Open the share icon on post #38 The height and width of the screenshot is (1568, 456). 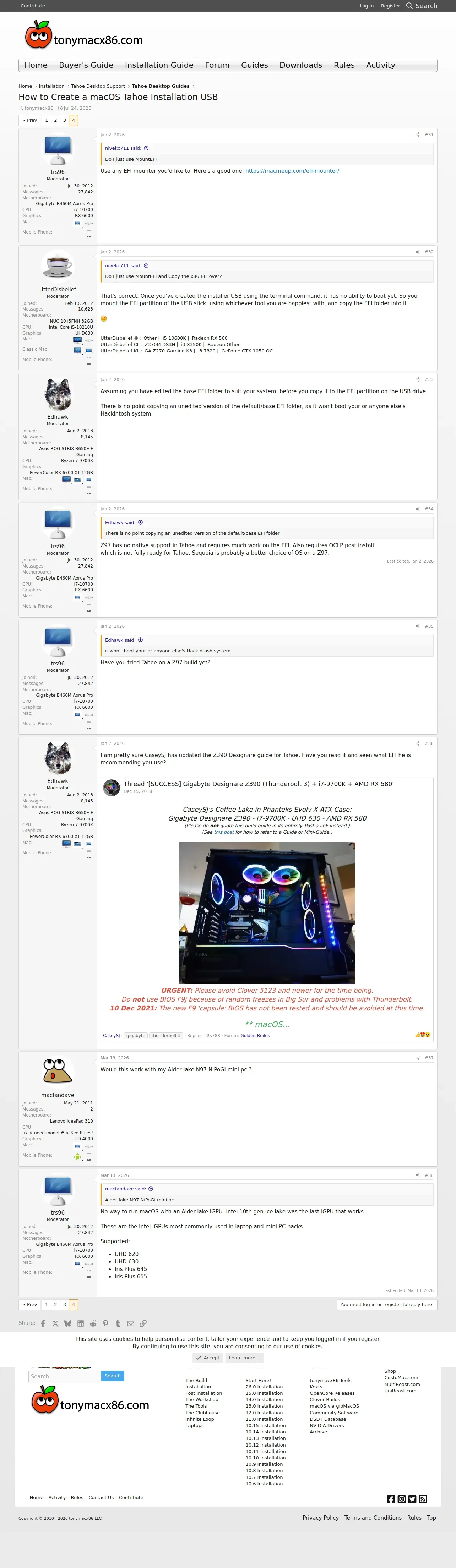coord(418,1175)
